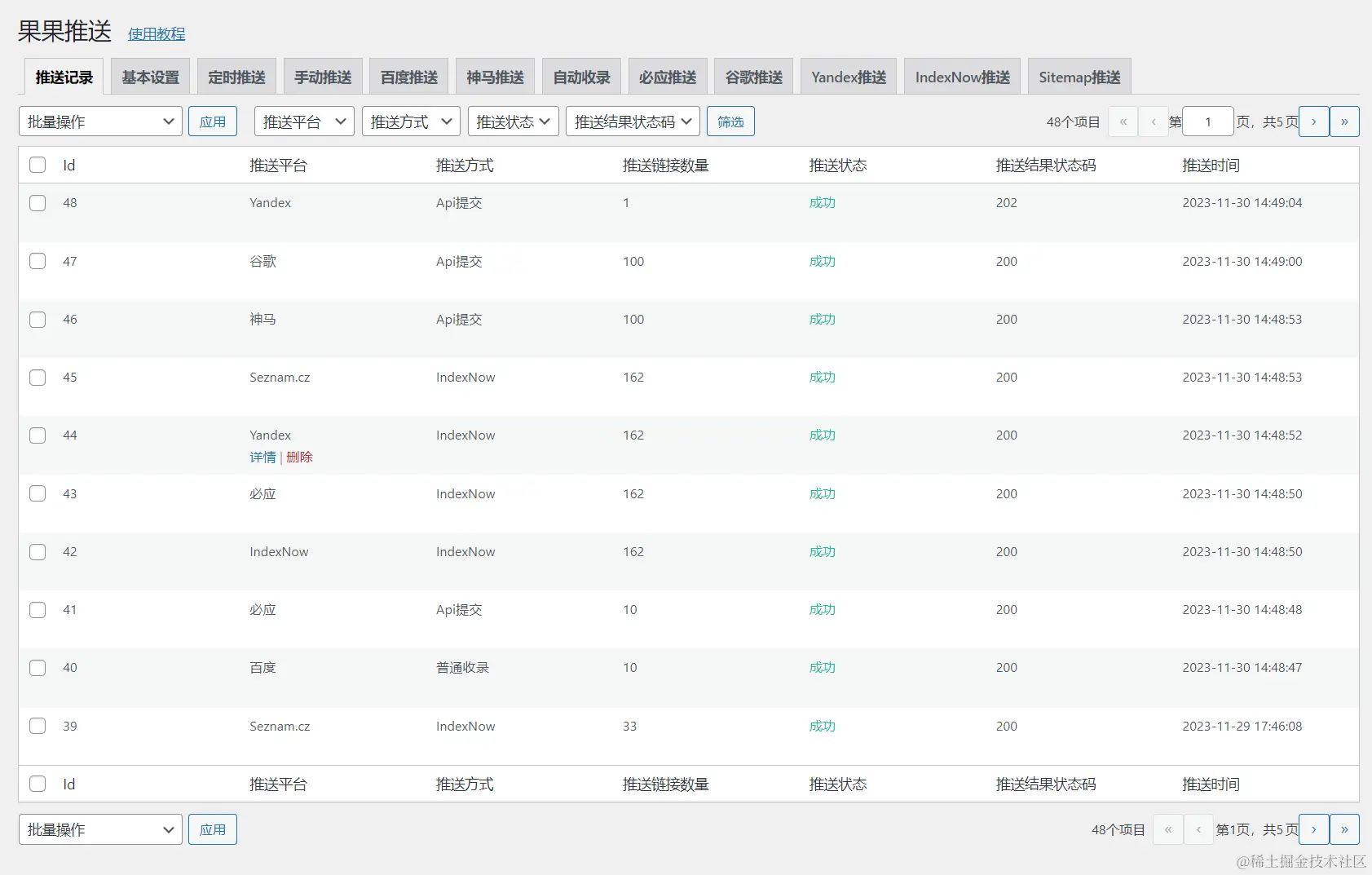Click IndexNow platform cell in row 42
Screen dimensions: 1372x875
279,551
